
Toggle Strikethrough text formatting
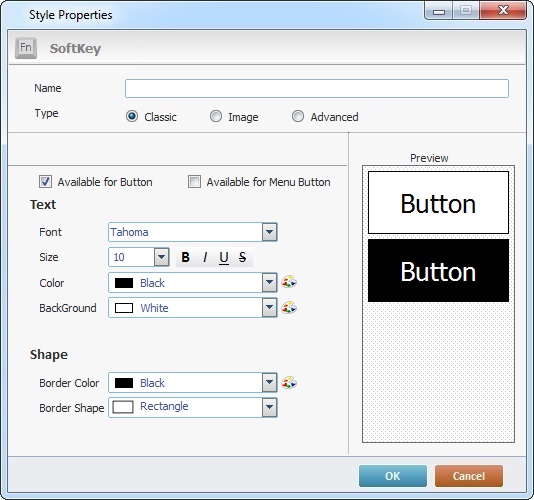click(x=242, y=257)
